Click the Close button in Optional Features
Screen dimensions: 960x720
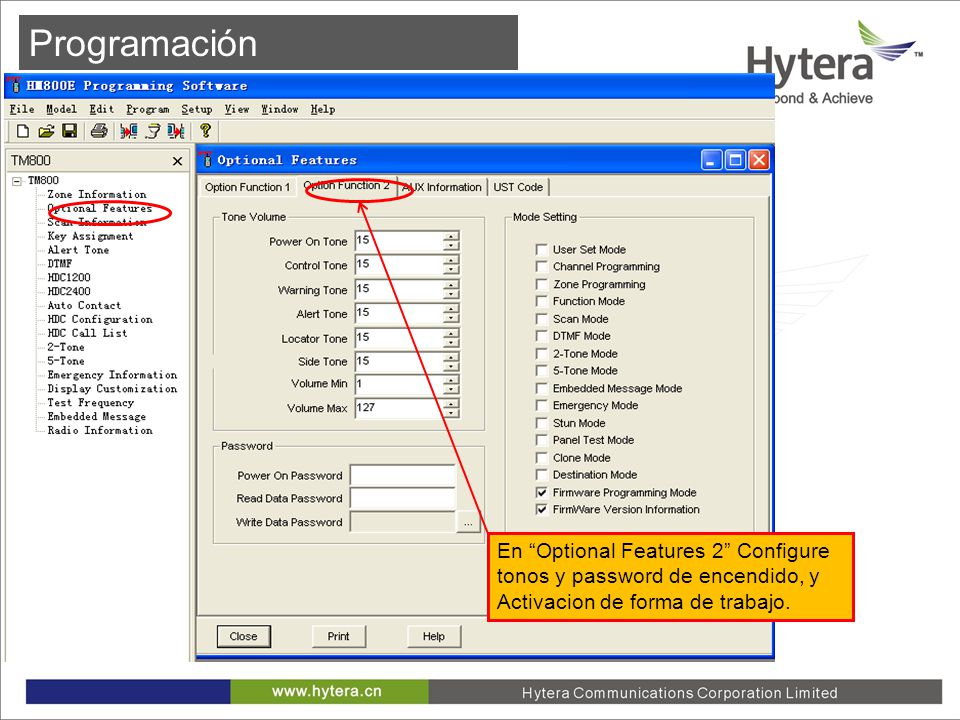[x=243, y=637]
